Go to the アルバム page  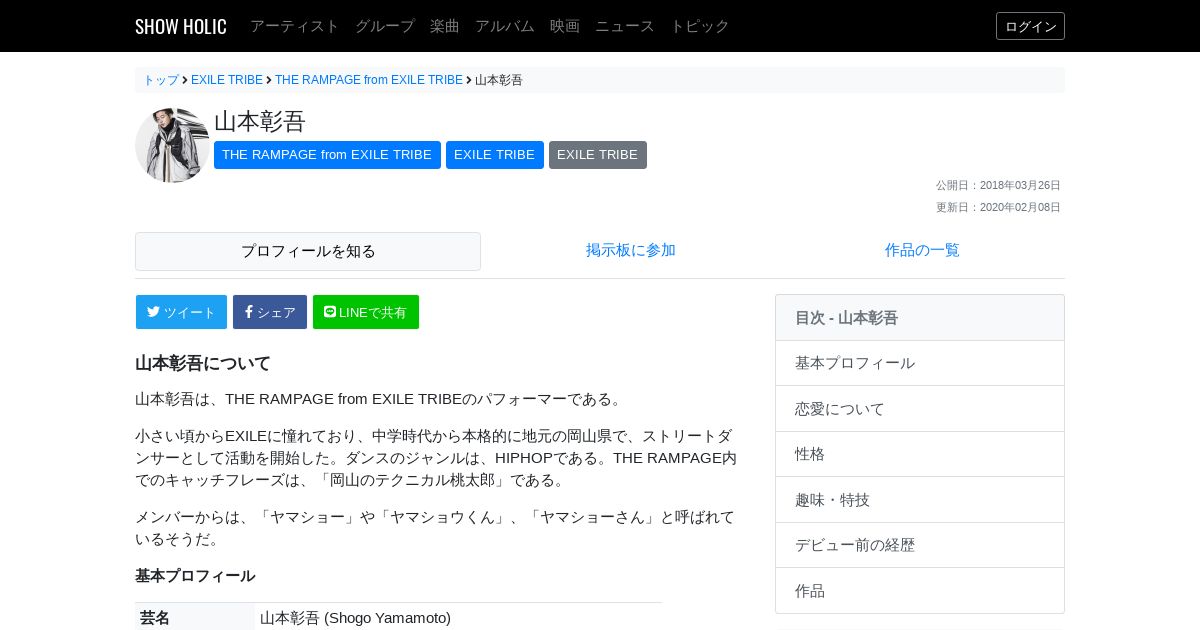tap(505, 26)
